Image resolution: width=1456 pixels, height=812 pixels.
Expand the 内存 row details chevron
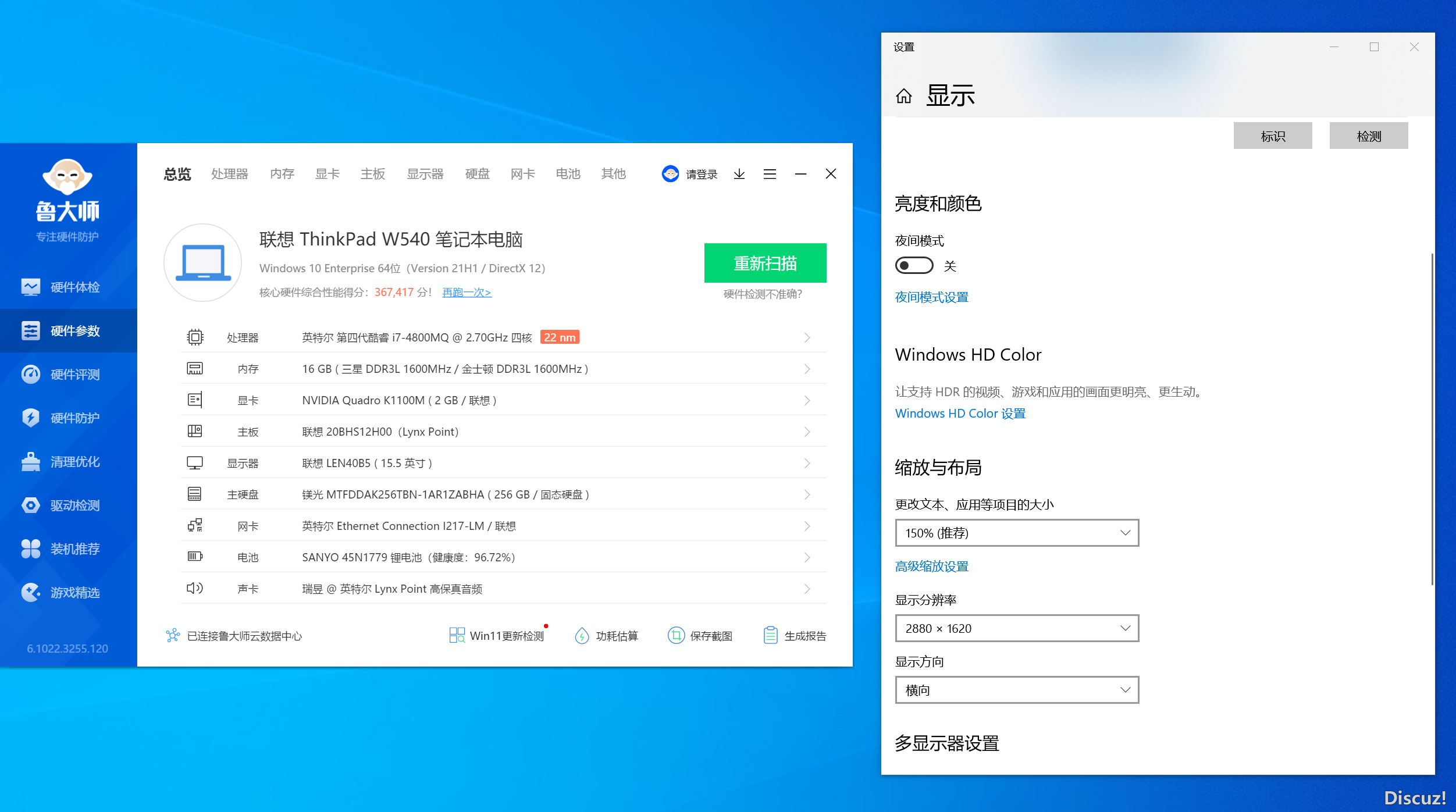point(807,369)
